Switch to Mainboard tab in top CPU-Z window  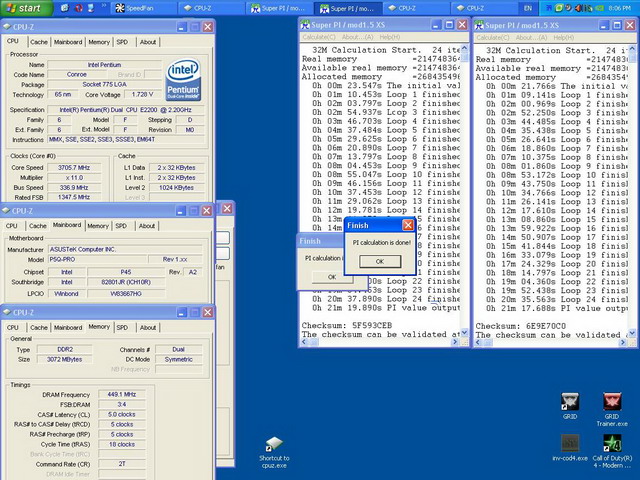click(x=68, y=42)
